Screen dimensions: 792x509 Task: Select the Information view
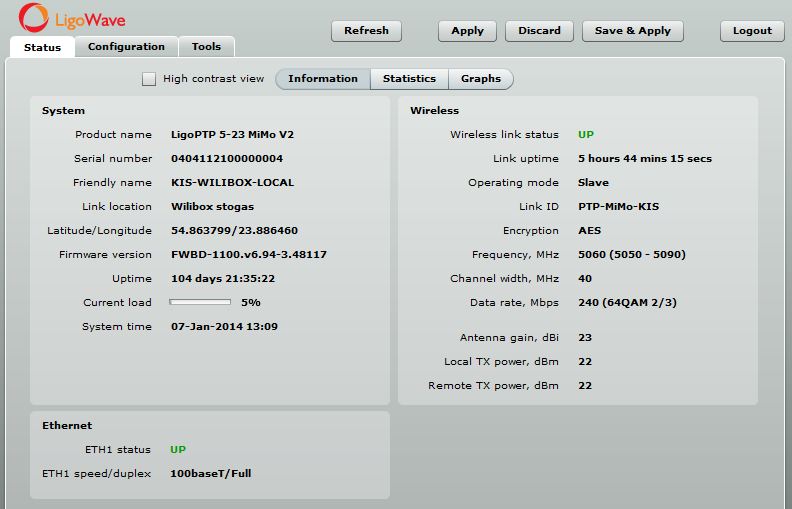[x=323, y=79]
